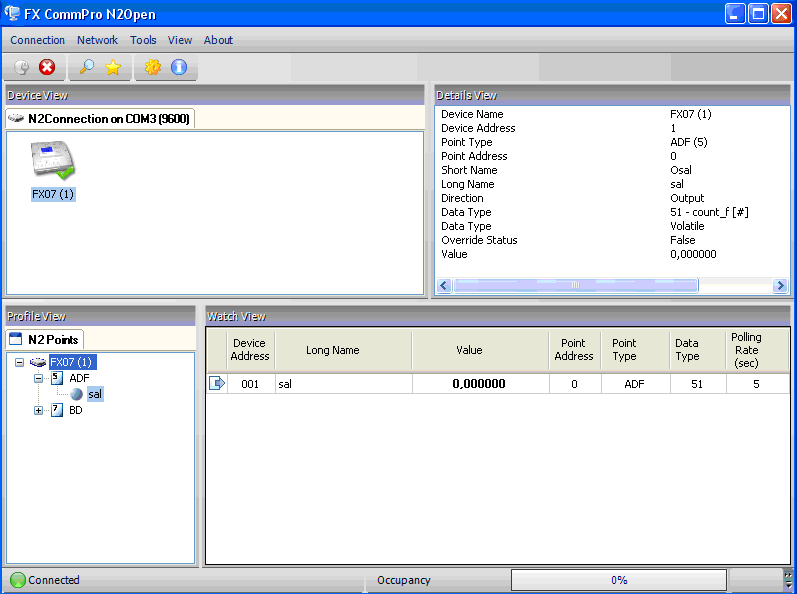Select the ADF tree item
797x594 pixels.
(x=79, y=378)
